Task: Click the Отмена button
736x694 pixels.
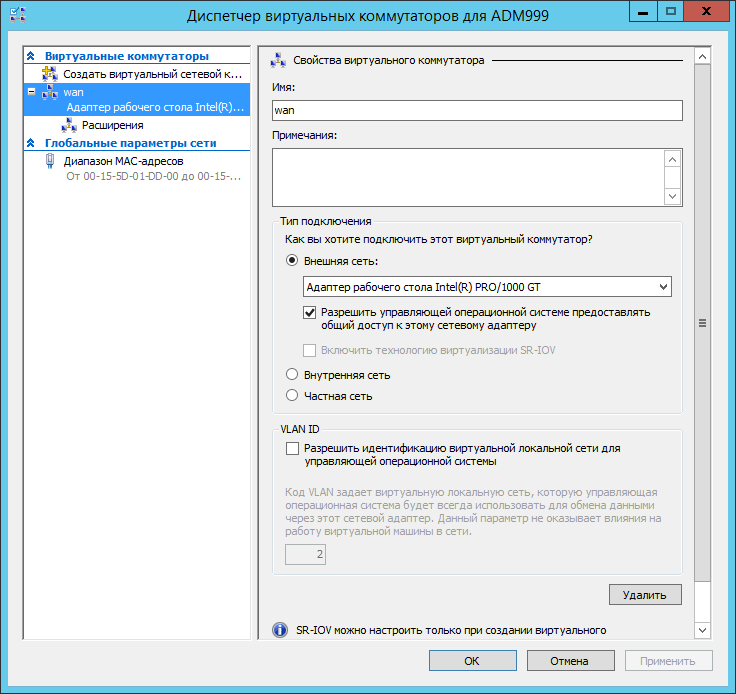Action: pos(571,661)
